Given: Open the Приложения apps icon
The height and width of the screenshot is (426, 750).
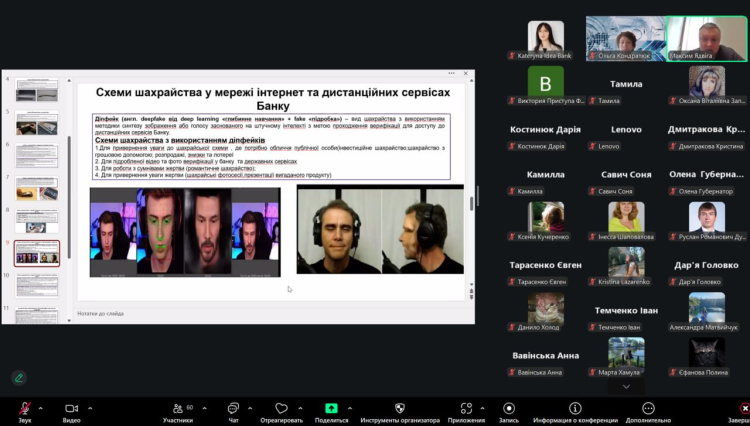Looking at the screenshot, I should [465, 409].
